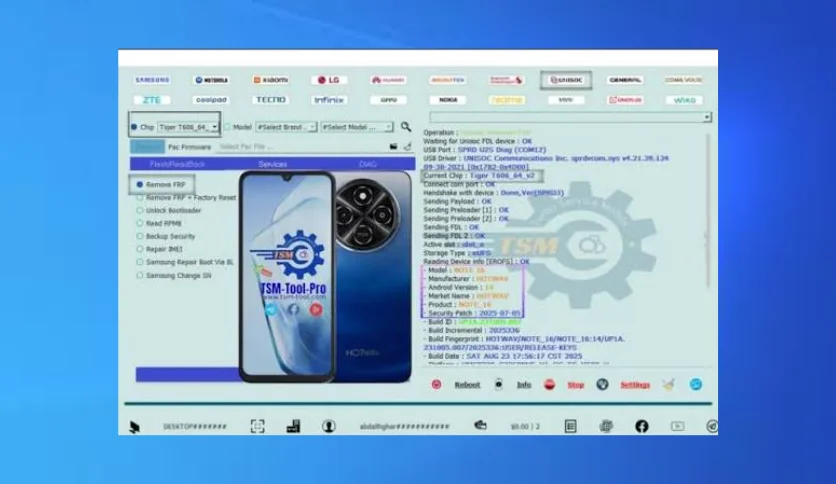
Task: Select the General brand button
Action: (625, 80)
